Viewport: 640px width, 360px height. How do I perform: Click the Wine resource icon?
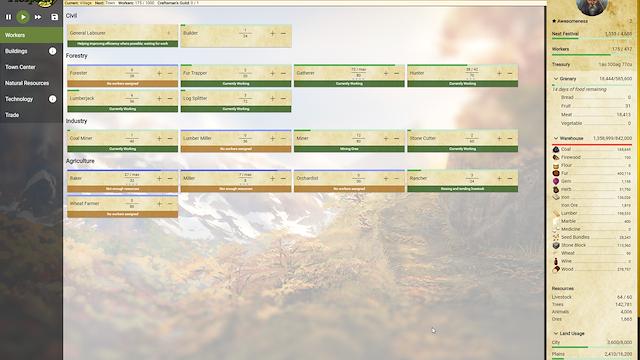coord(556,261)
